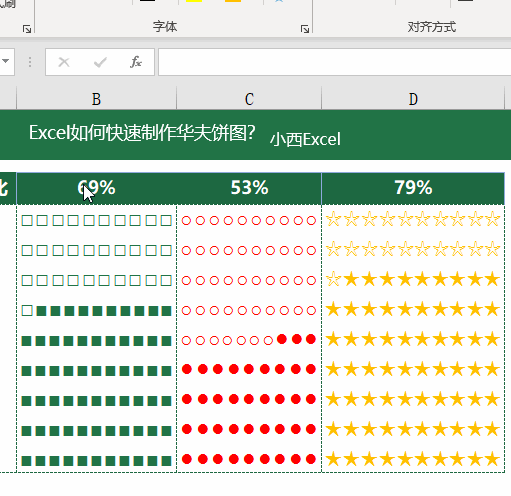Click the 字体 group label

[x=165, y=27]
